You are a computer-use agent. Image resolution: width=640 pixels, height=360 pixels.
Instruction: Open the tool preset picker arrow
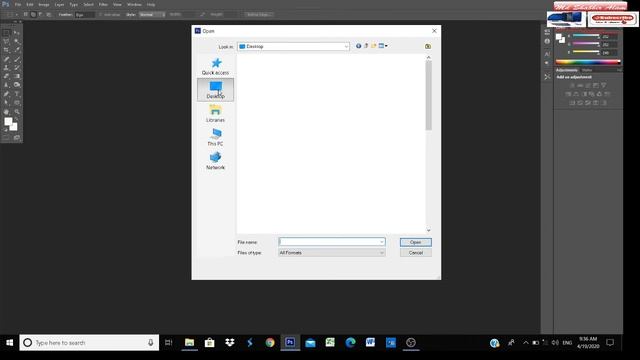[16, 15]
